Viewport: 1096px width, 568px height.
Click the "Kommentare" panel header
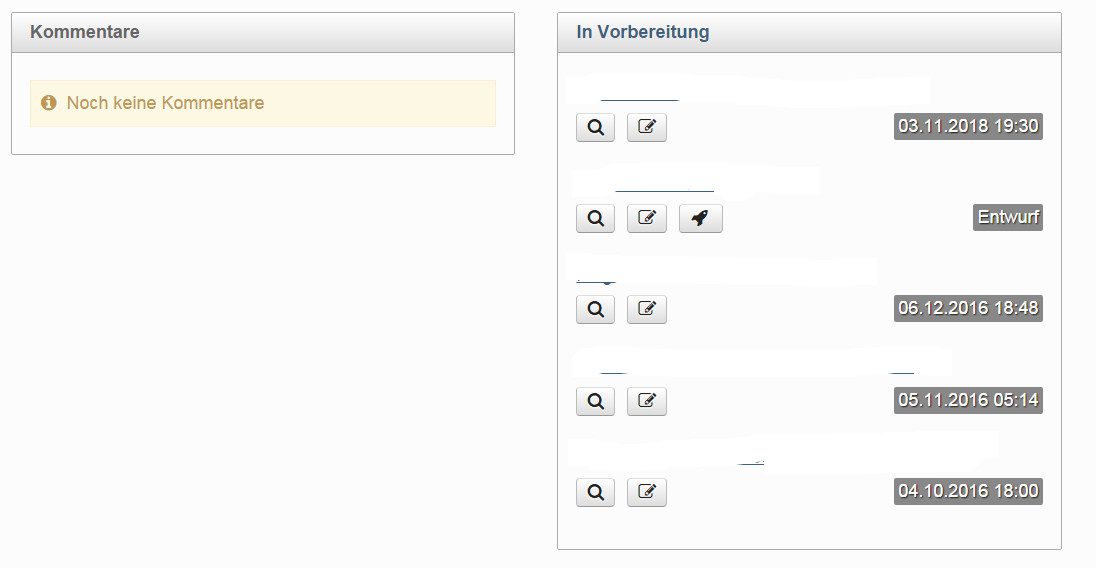coord(85,32)
